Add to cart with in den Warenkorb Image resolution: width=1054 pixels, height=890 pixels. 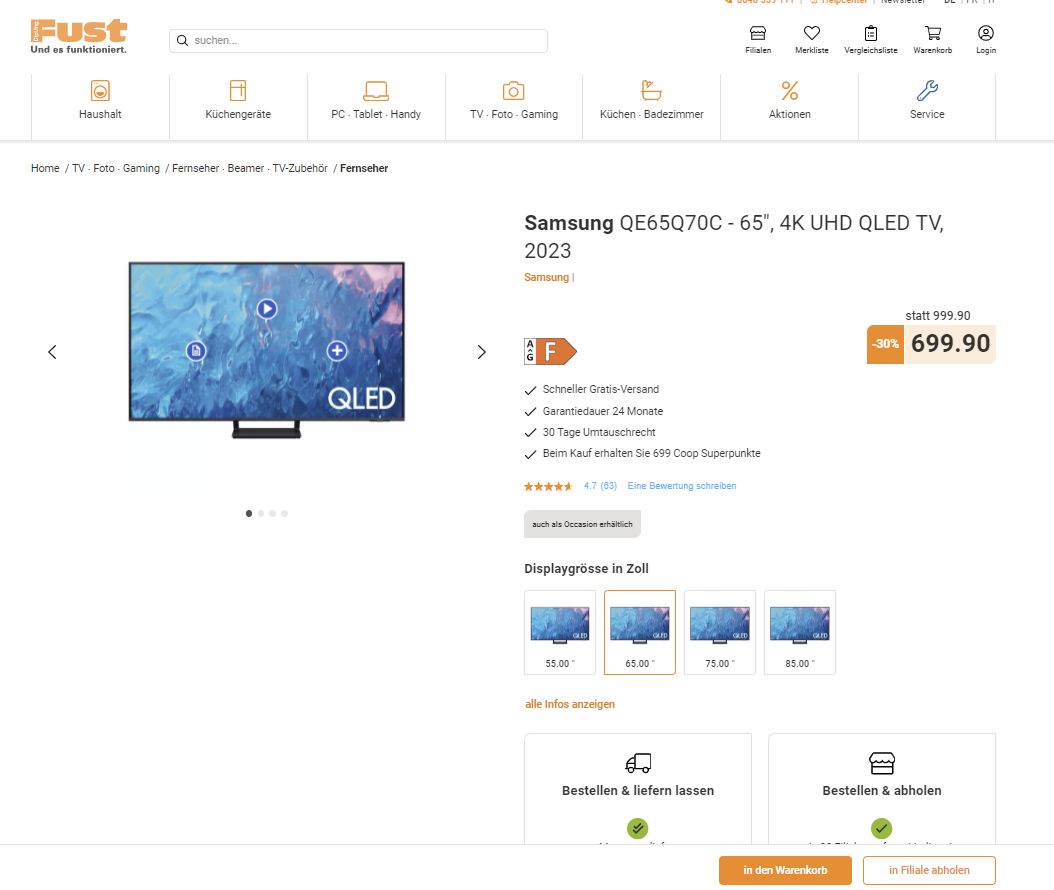tap(785, 870)
